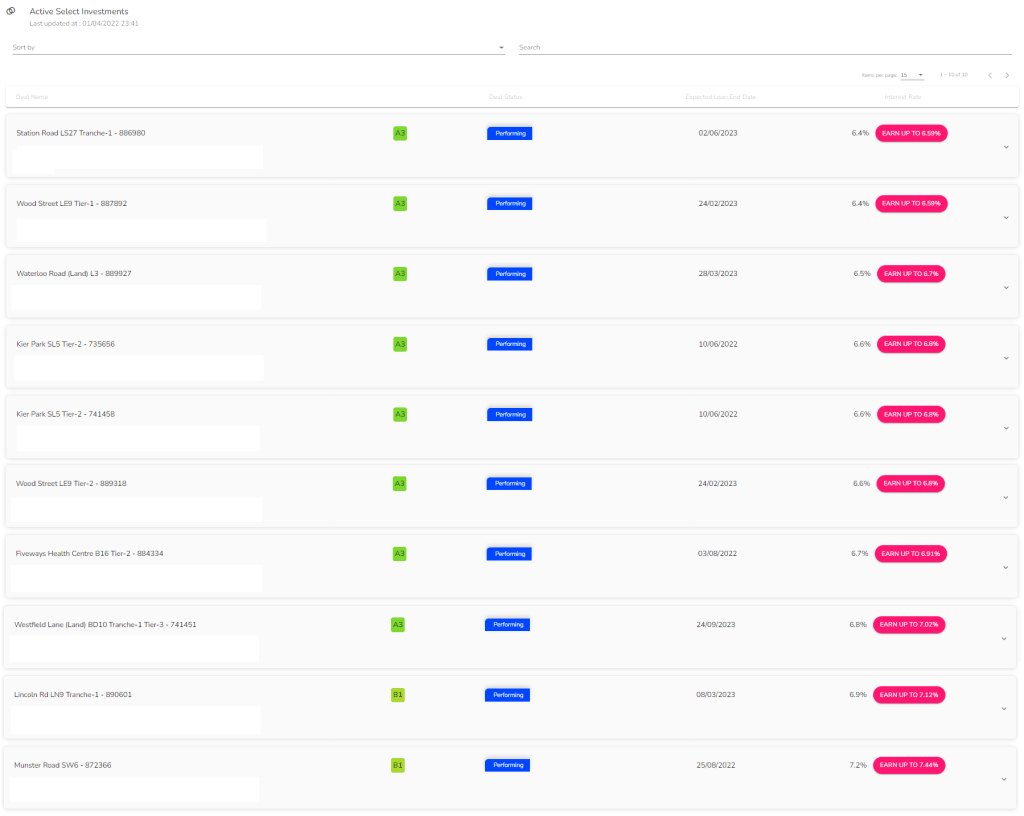Expand Kier Park SL5 Tier-2 735656 row
Image resolution: width=1024 pixels, height=816 pixels.
1005,358
